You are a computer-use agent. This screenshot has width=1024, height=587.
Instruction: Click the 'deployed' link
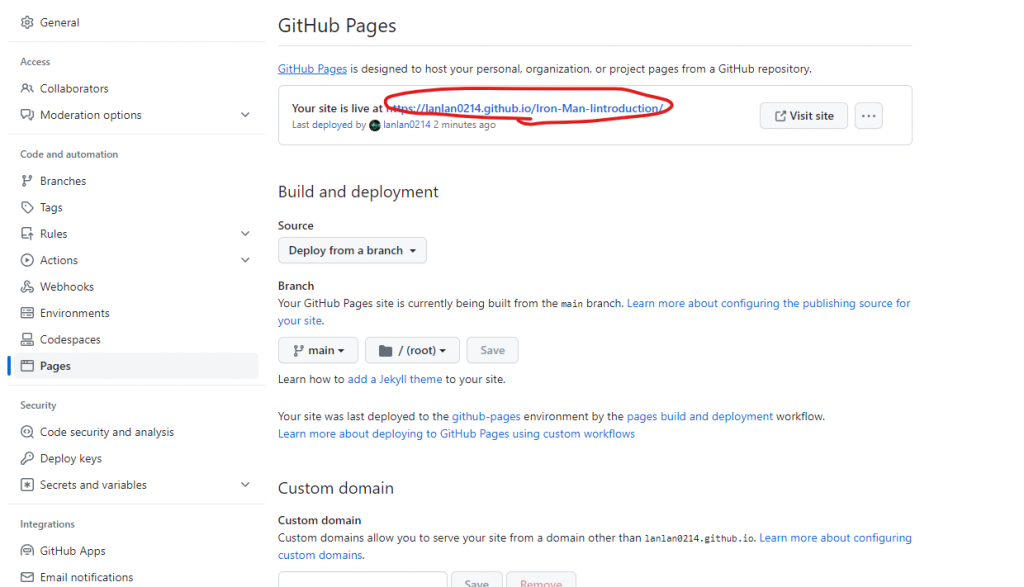332,125
